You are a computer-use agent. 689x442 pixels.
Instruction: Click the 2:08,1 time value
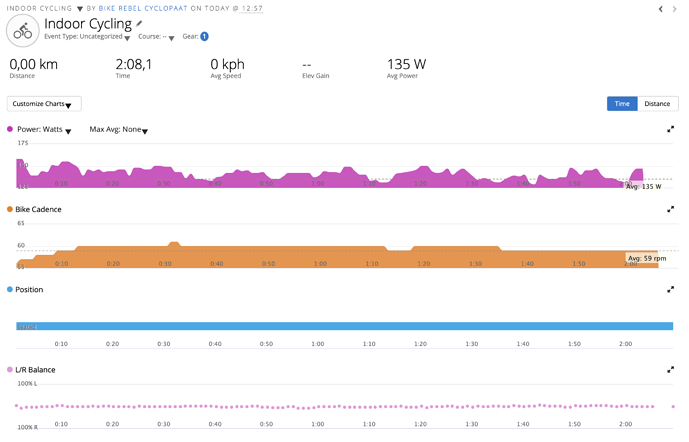click(x=134, y=64)
